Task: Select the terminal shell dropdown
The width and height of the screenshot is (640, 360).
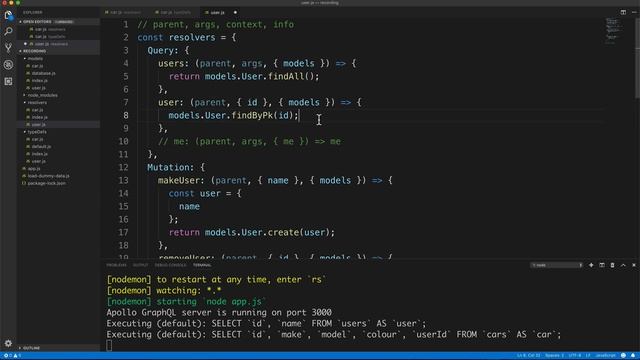Action: [557, 265]
